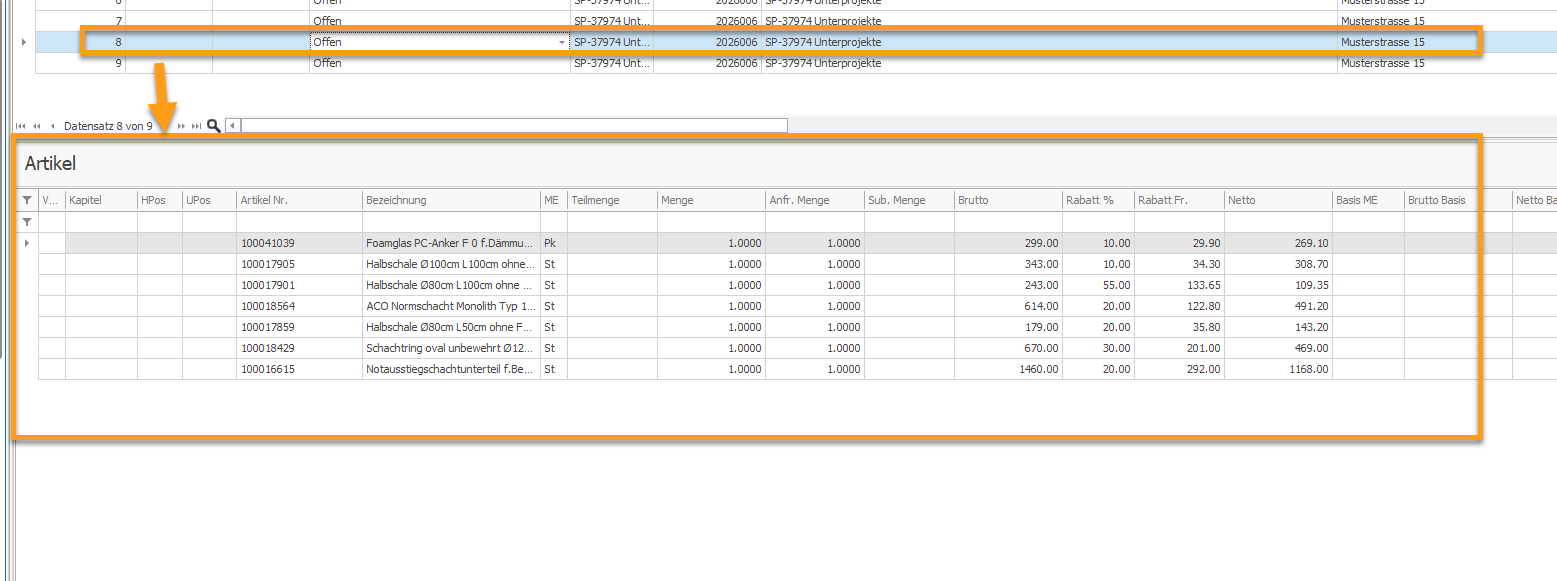The image size is (1557, 581).
Task: Go to first record in navigator
Action: coord(21,126)
